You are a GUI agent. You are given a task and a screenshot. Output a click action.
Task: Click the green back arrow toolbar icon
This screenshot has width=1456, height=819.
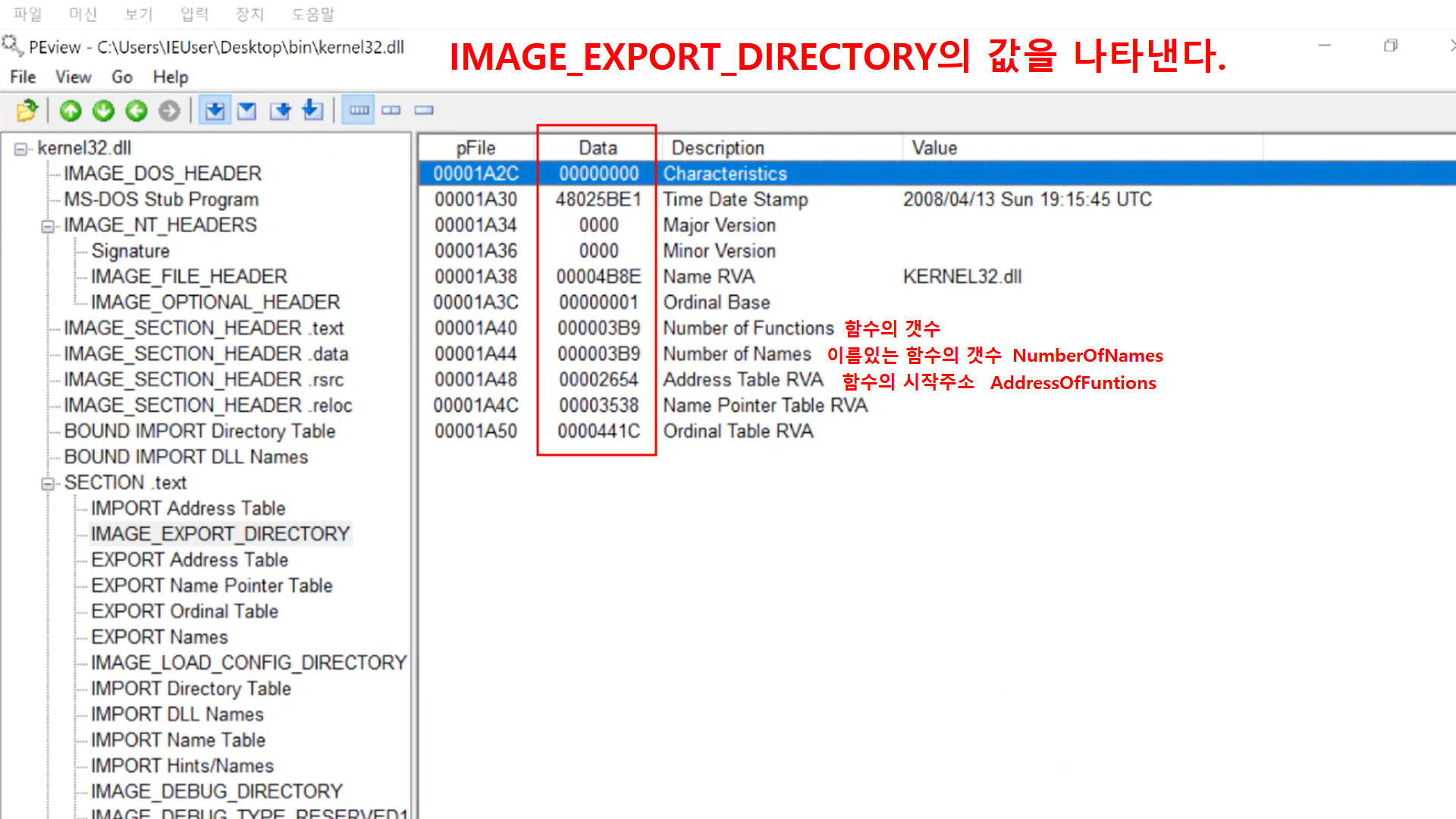(136, 111)
